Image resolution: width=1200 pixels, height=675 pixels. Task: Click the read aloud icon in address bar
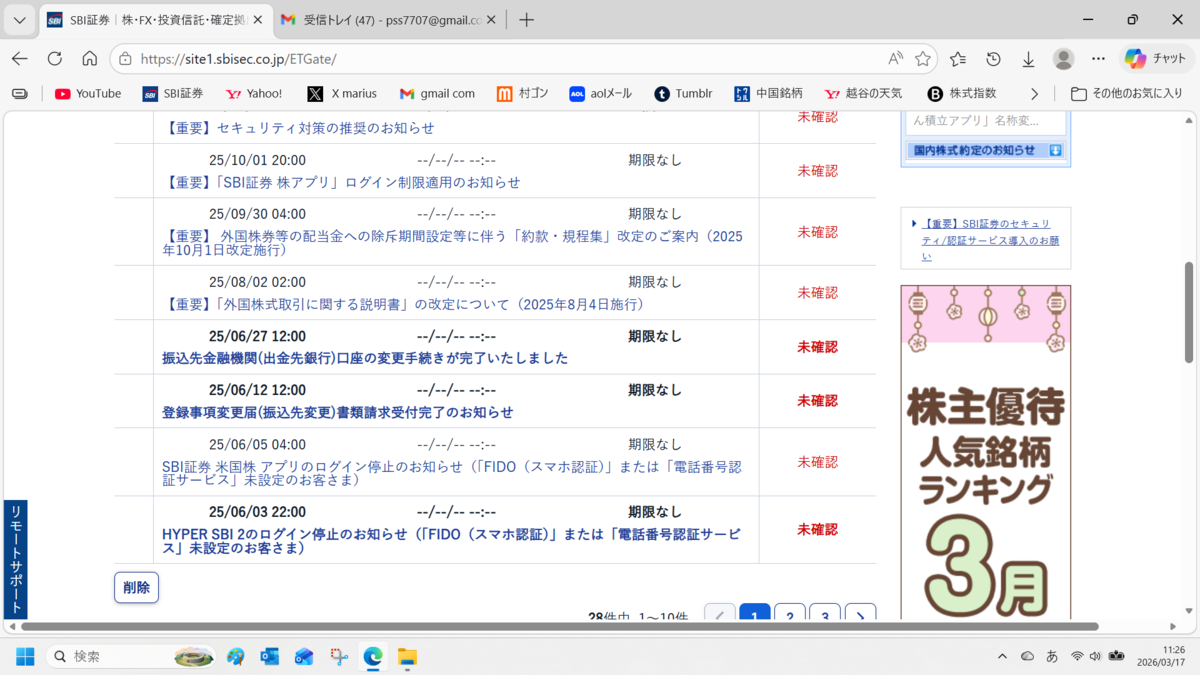point(895,59)
